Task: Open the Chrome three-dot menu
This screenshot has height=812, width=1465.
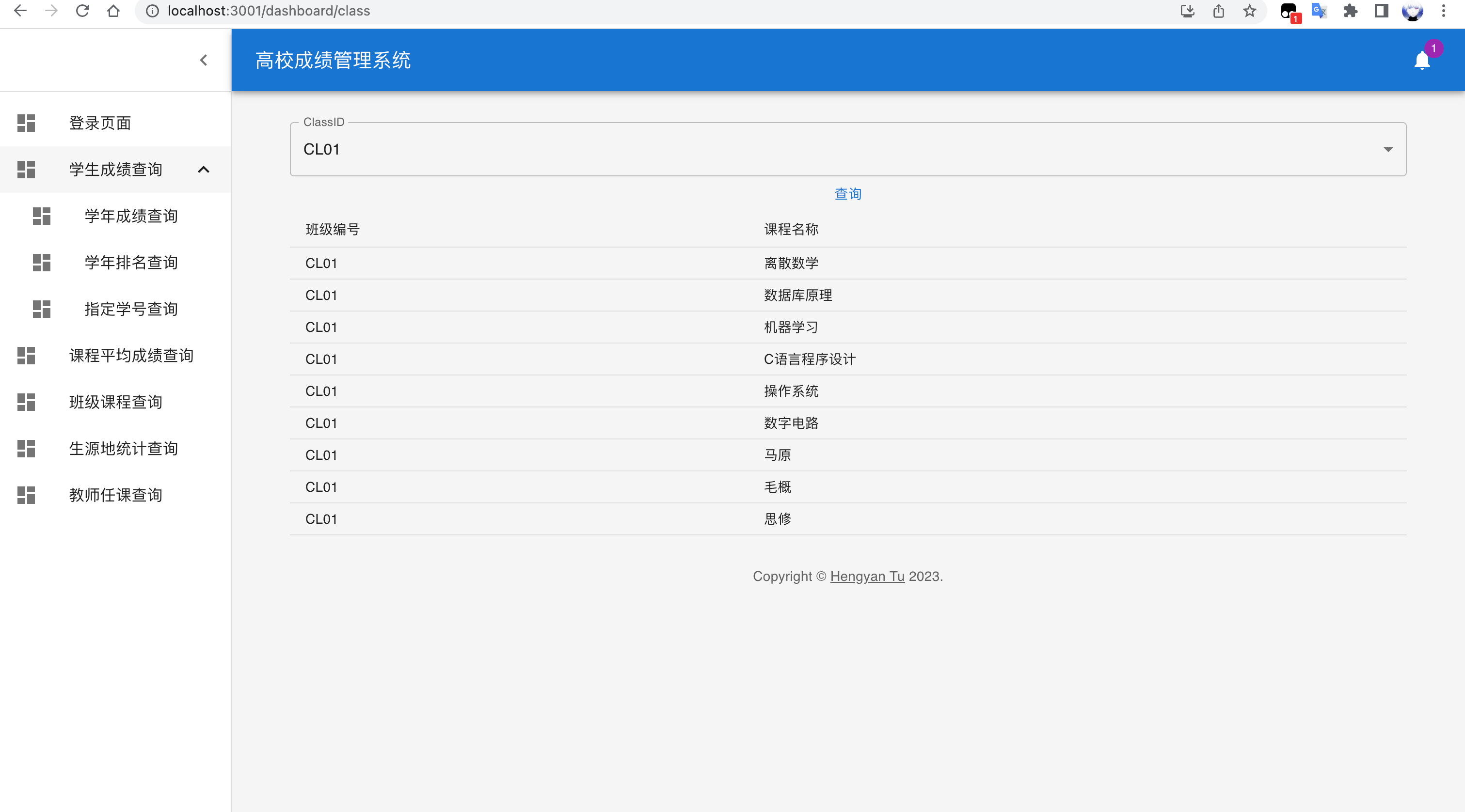Action: coord(1443,11)
